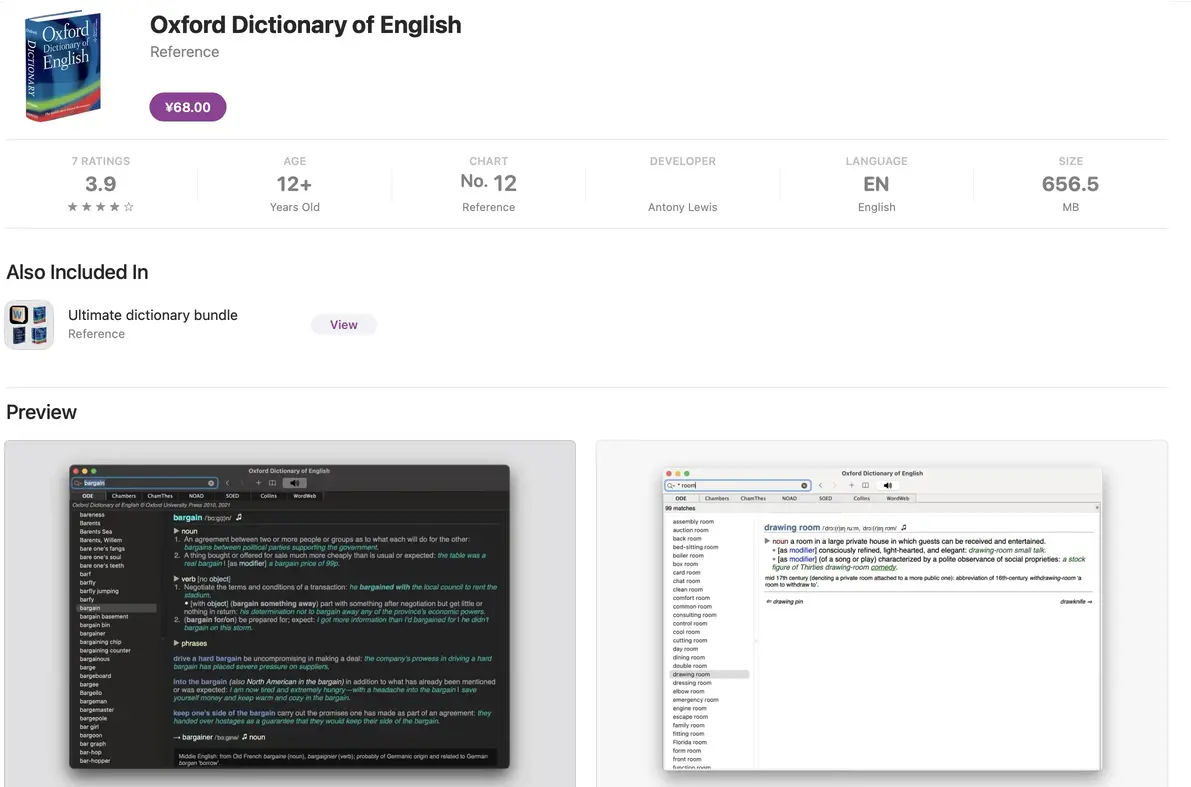Click the 3.9 star rating display
This screenshot has width=1191, height=787.
point(100,185)
